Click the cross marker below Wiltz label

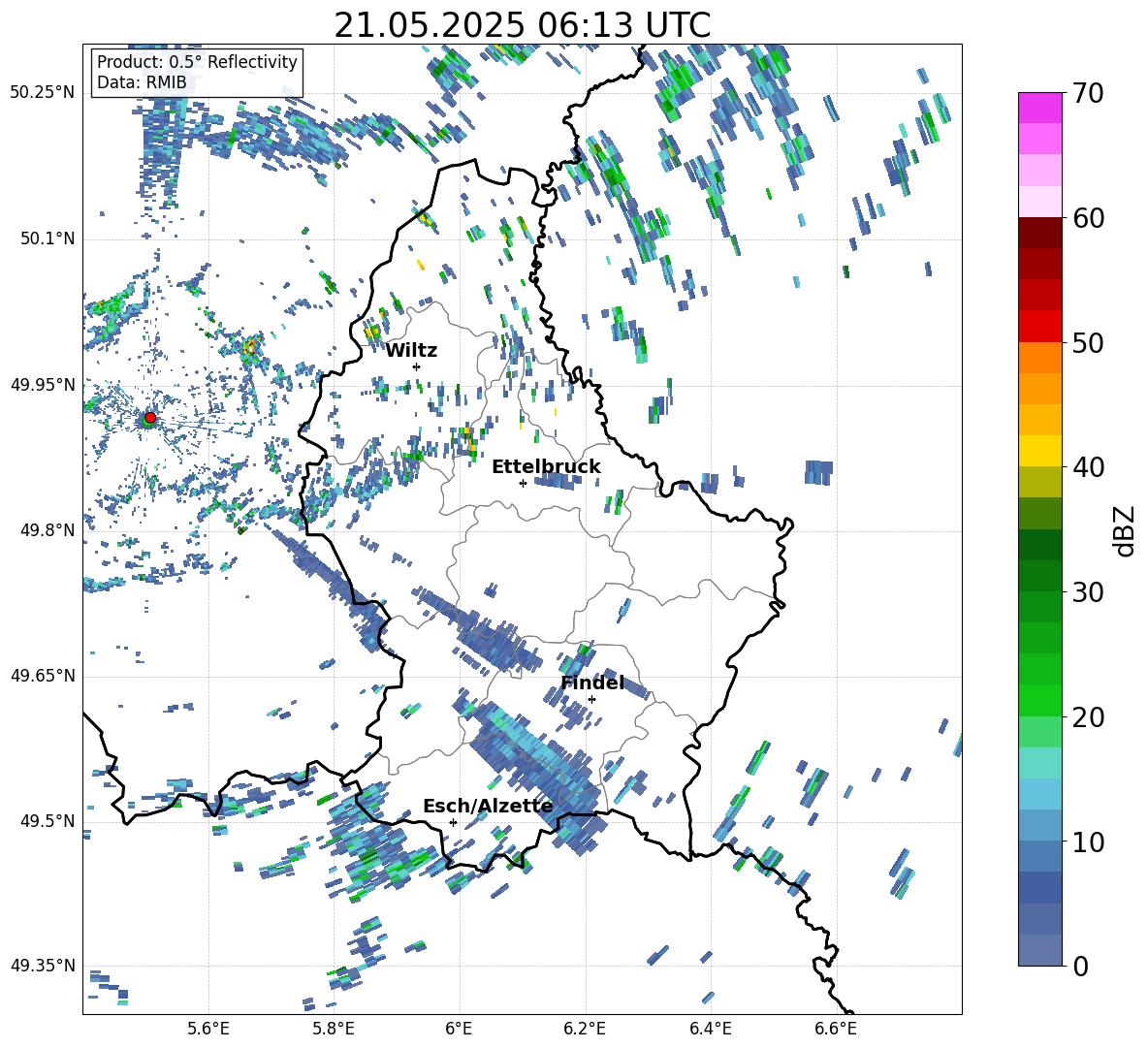[x=417, y=366]
